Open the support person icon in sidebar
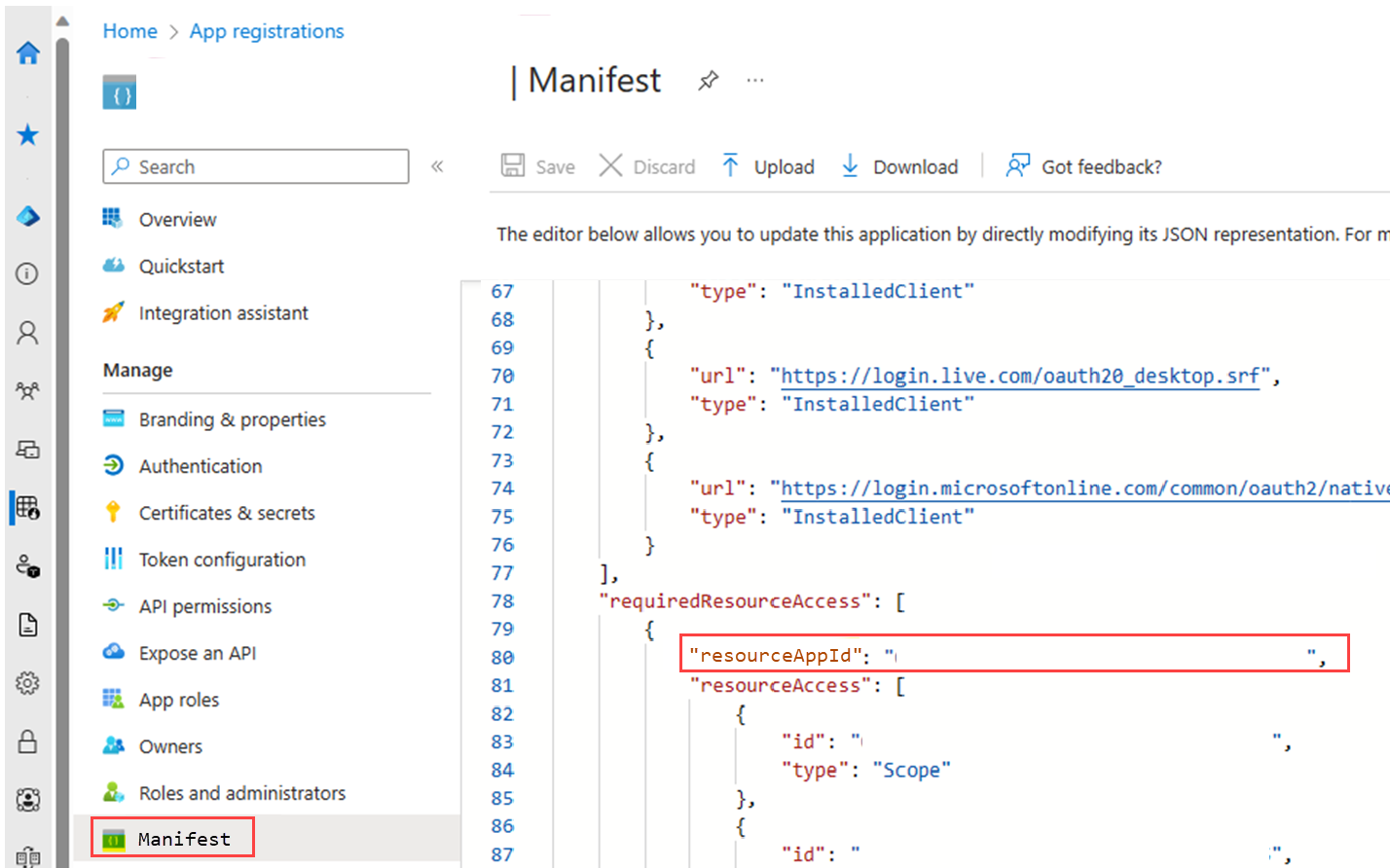 point(27,800)
